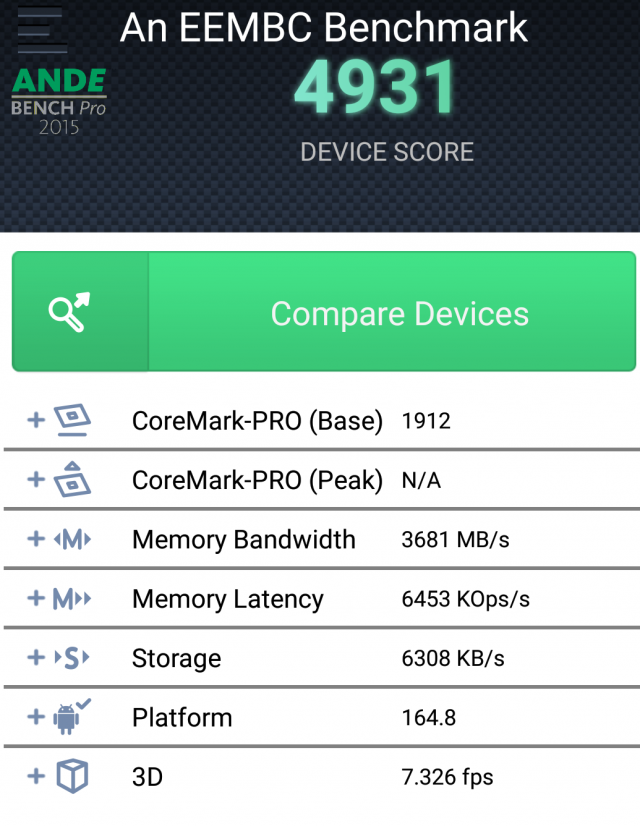The width and height of the screenshot is (640, 826).
Task: Click the magnifier compare icon
Action: (70, 313)
